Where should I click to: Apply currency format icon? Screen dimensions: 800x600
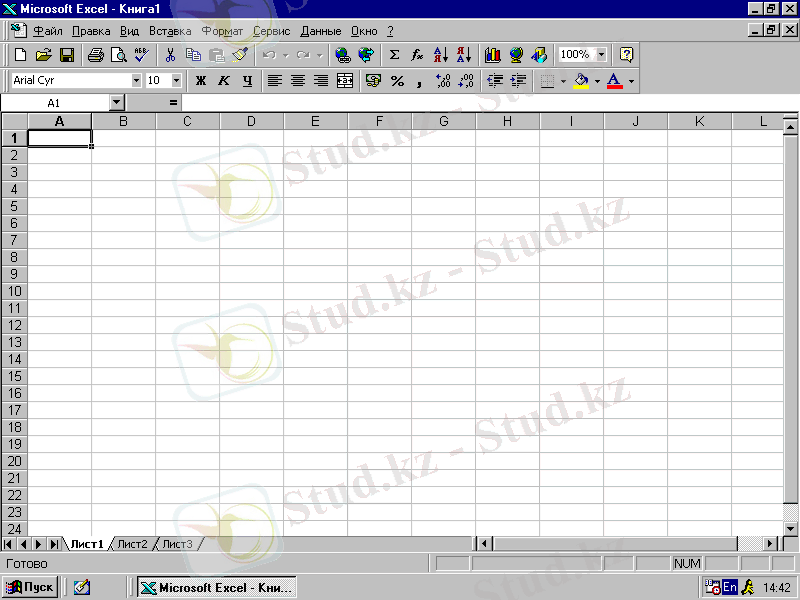(x=373, y=81)
